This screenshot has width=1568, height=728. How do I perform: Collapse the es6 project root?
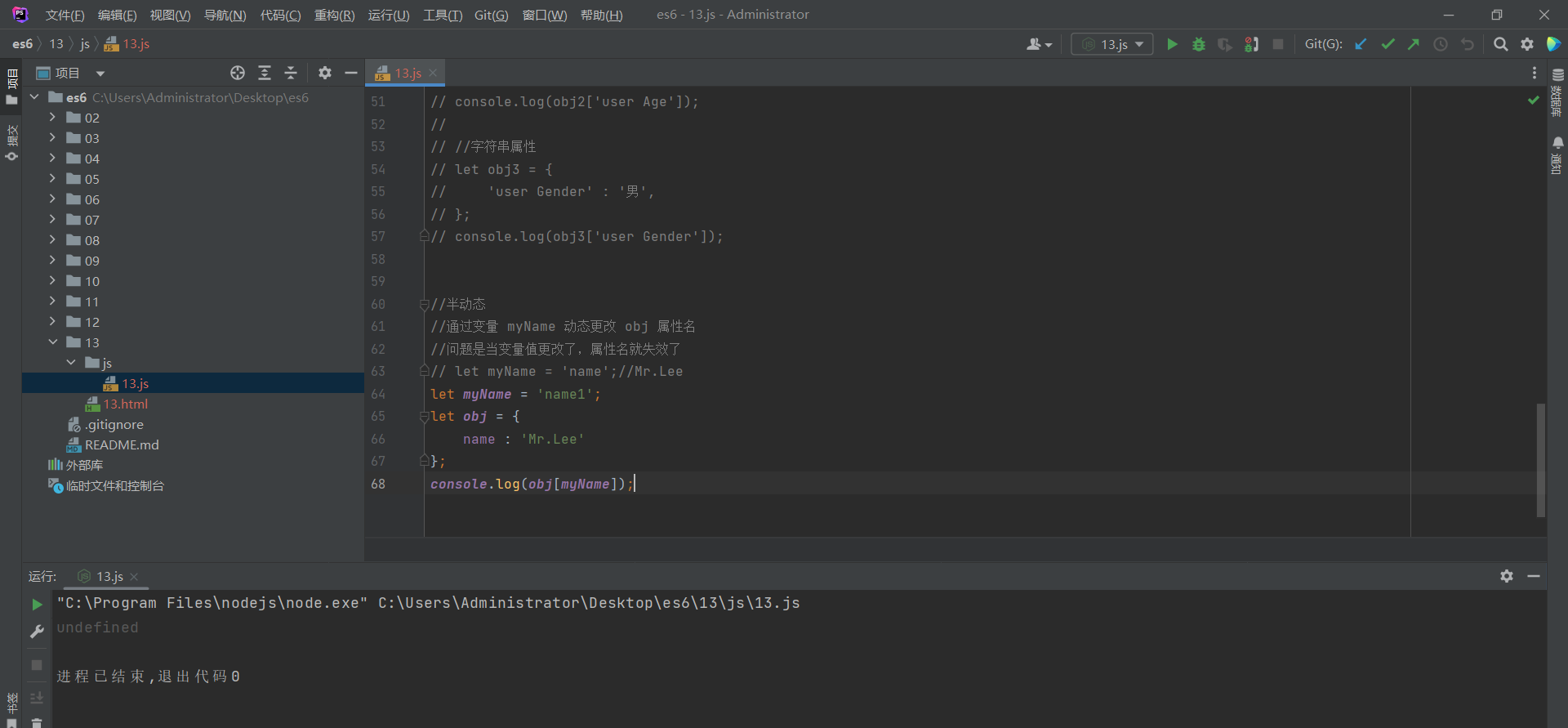[x=34, y=96]
